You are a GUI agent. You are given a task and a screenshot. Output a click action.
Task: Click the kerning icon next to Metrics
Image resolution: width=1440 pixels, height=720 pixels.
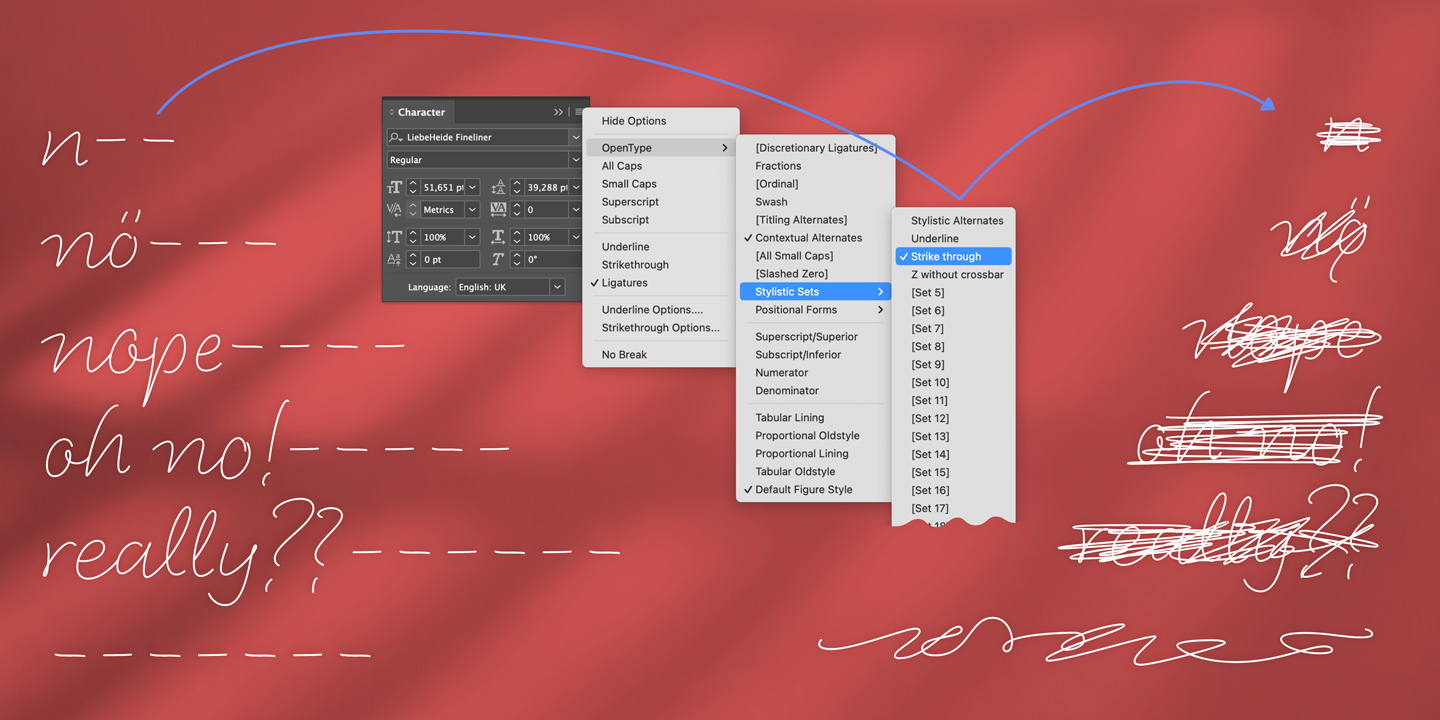(x=394, y=210)
